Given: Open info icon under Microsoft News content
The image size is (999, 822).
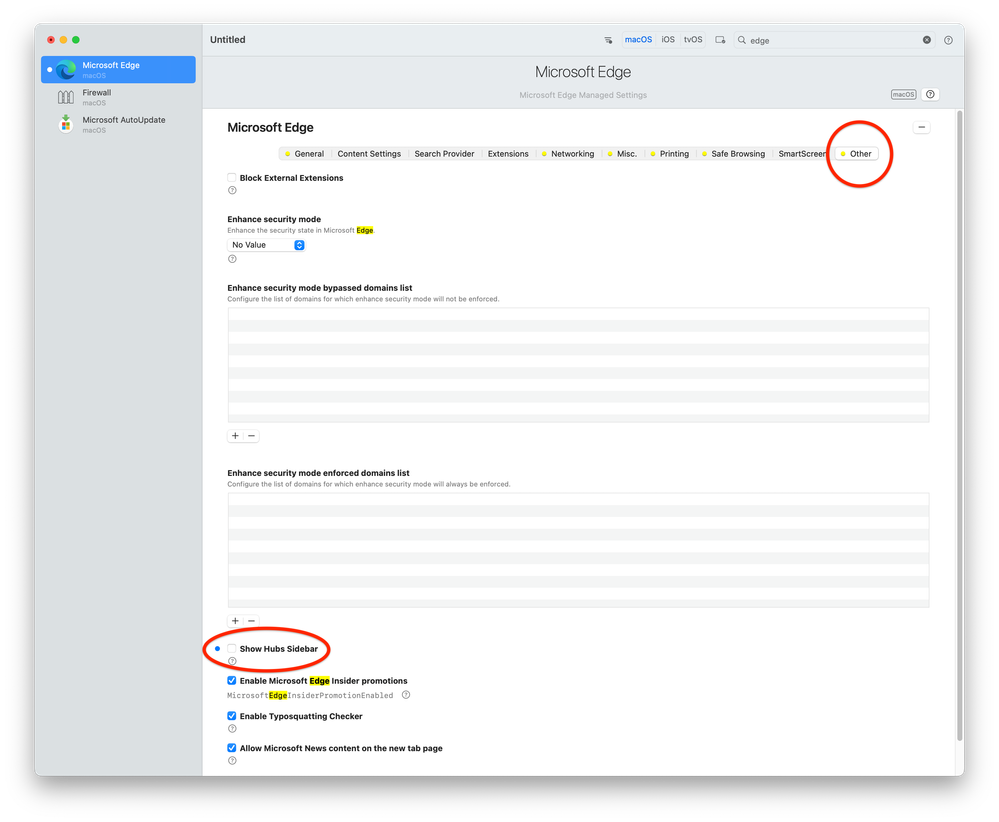Looking at the screenshot, I should 232,761.
